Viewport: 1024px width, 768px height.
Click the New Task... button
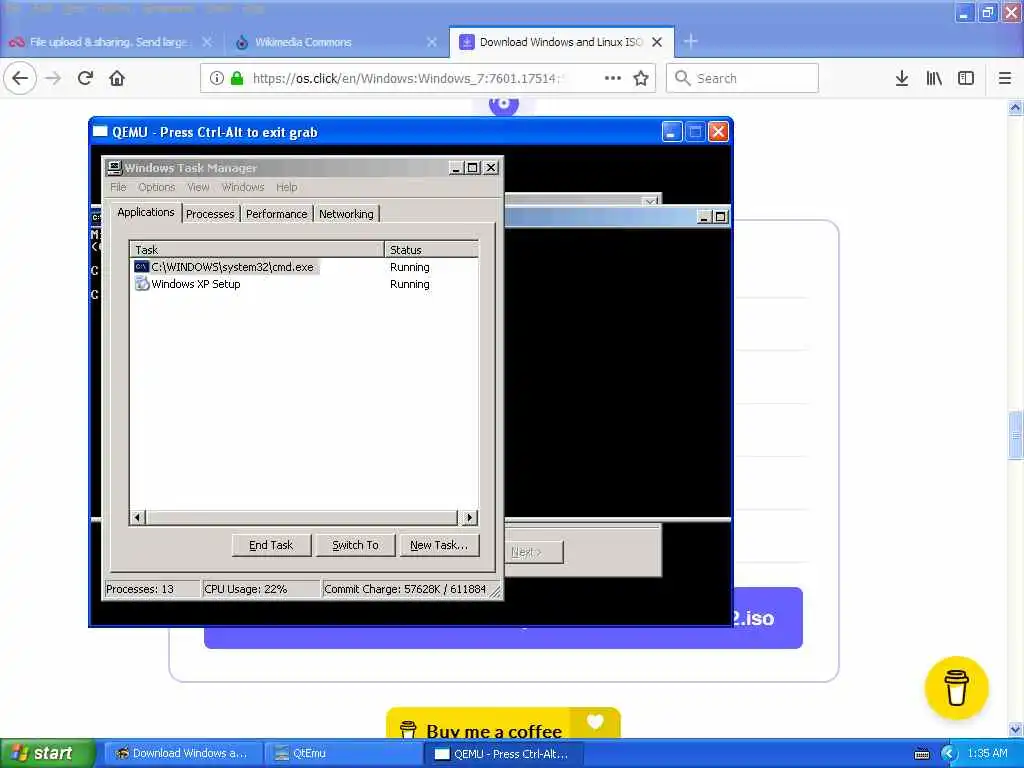coord(439,545)
